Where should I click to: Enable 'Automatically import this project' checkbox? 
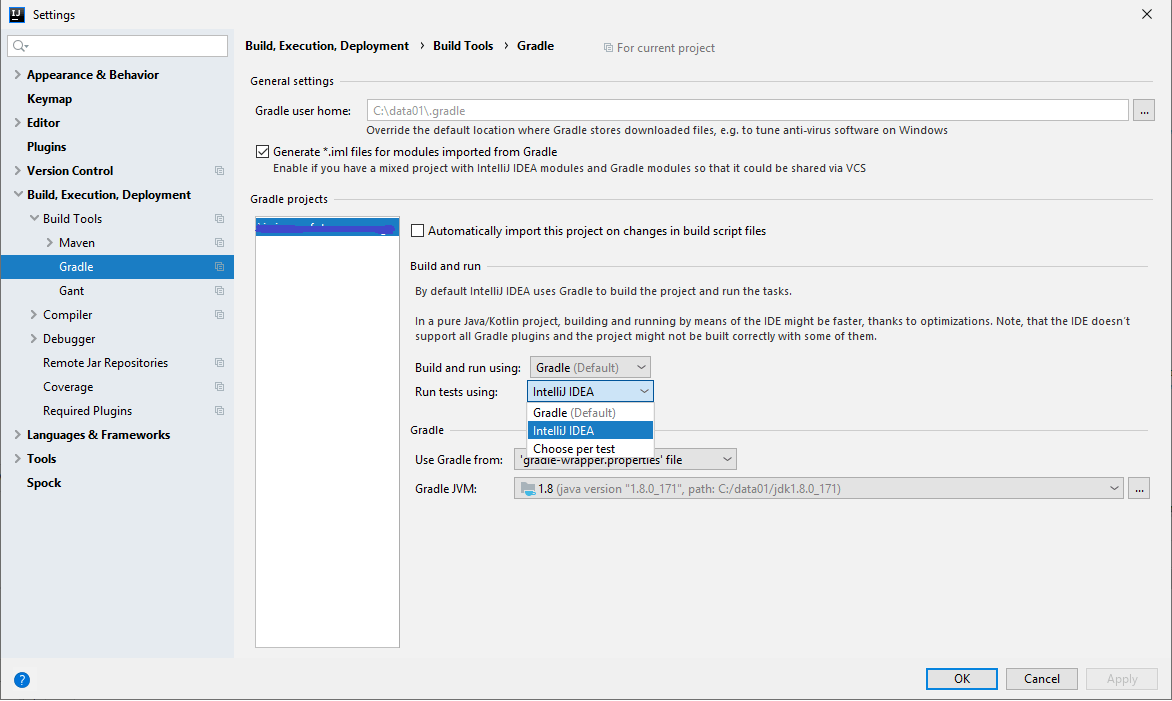pos(418,231)
